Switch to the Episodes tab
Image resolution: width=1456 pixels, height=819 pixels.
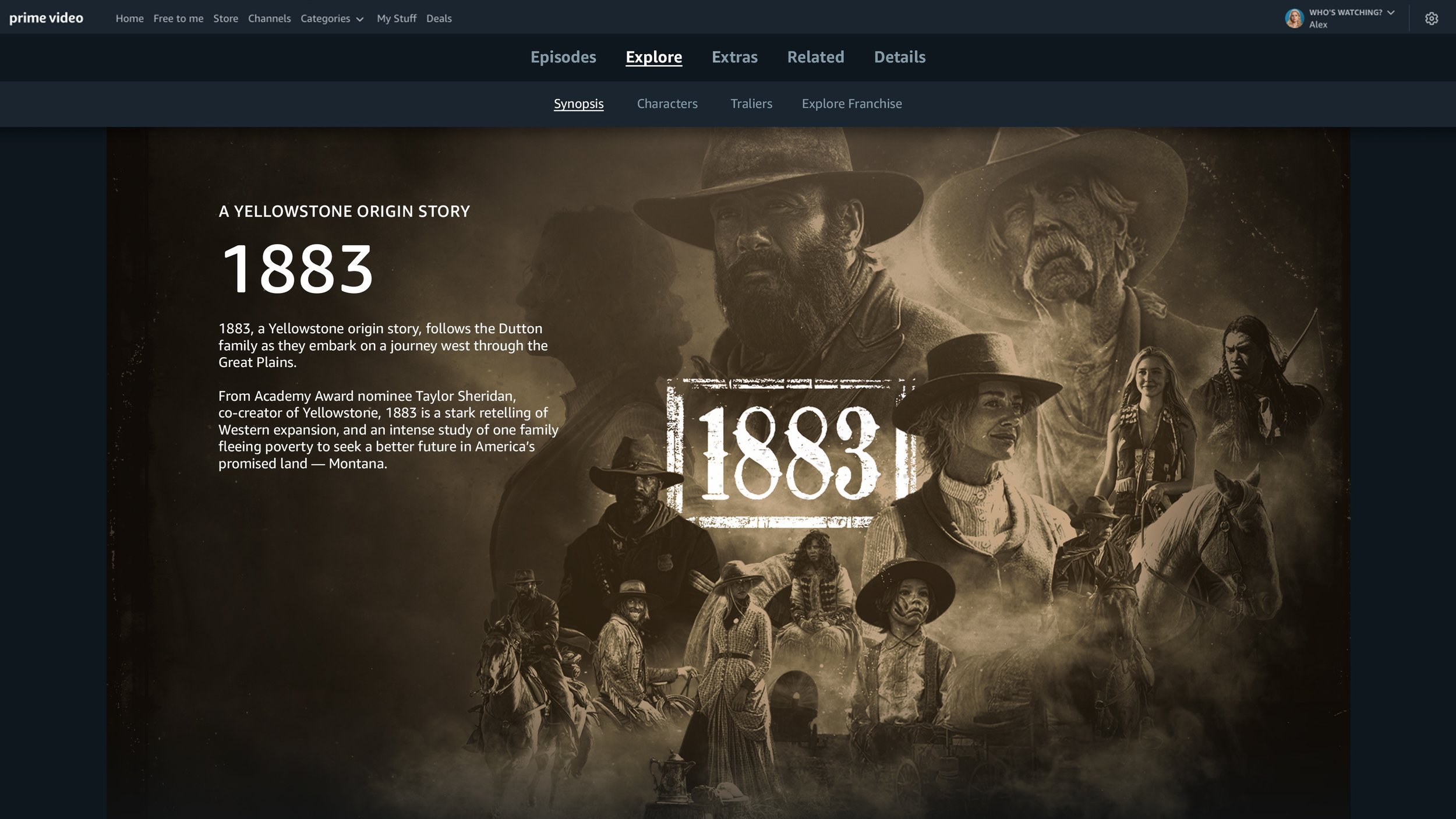pos(563,57)
